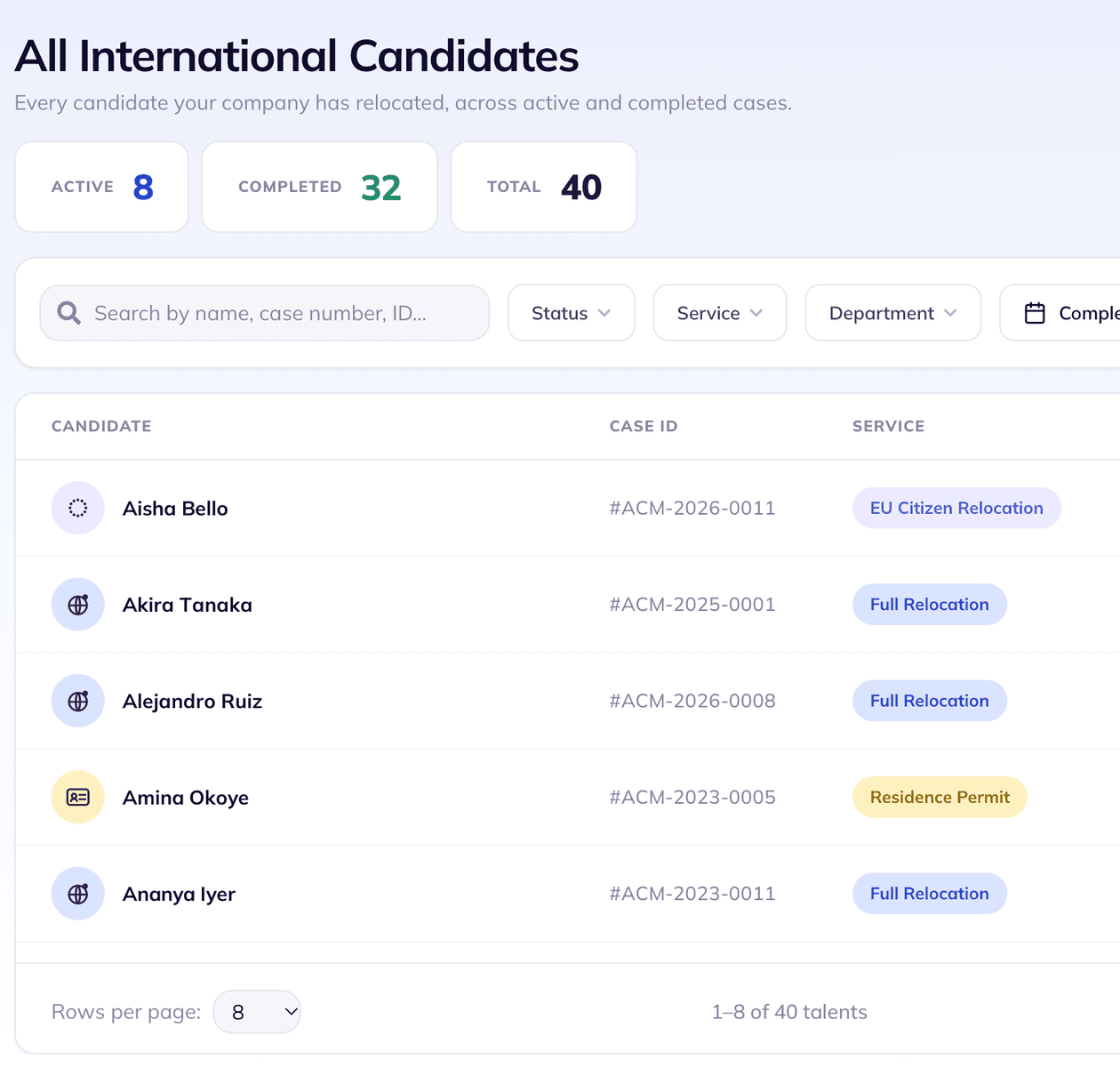Image resolution: width=1120 pixels, height=1076 pixels.
Task: Click Ananya Iyer's globe relocation icon
Action: [78, 894]
